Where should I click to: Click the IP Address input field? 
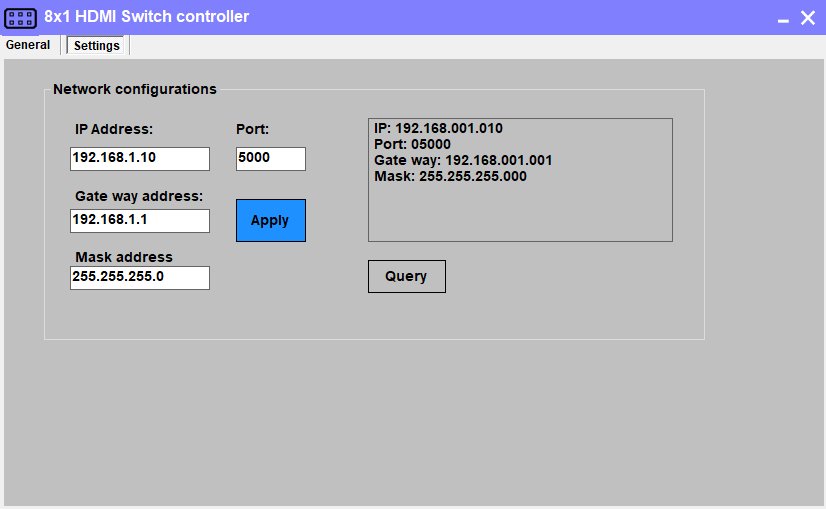point(140,158)
